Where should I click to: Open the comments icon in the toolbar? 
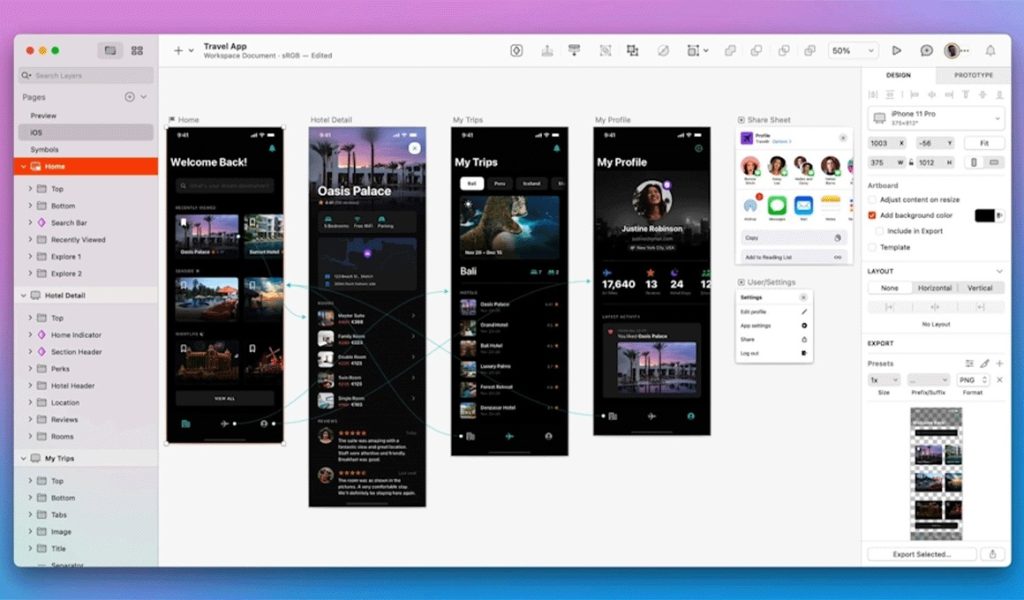(x=926, y=50)
